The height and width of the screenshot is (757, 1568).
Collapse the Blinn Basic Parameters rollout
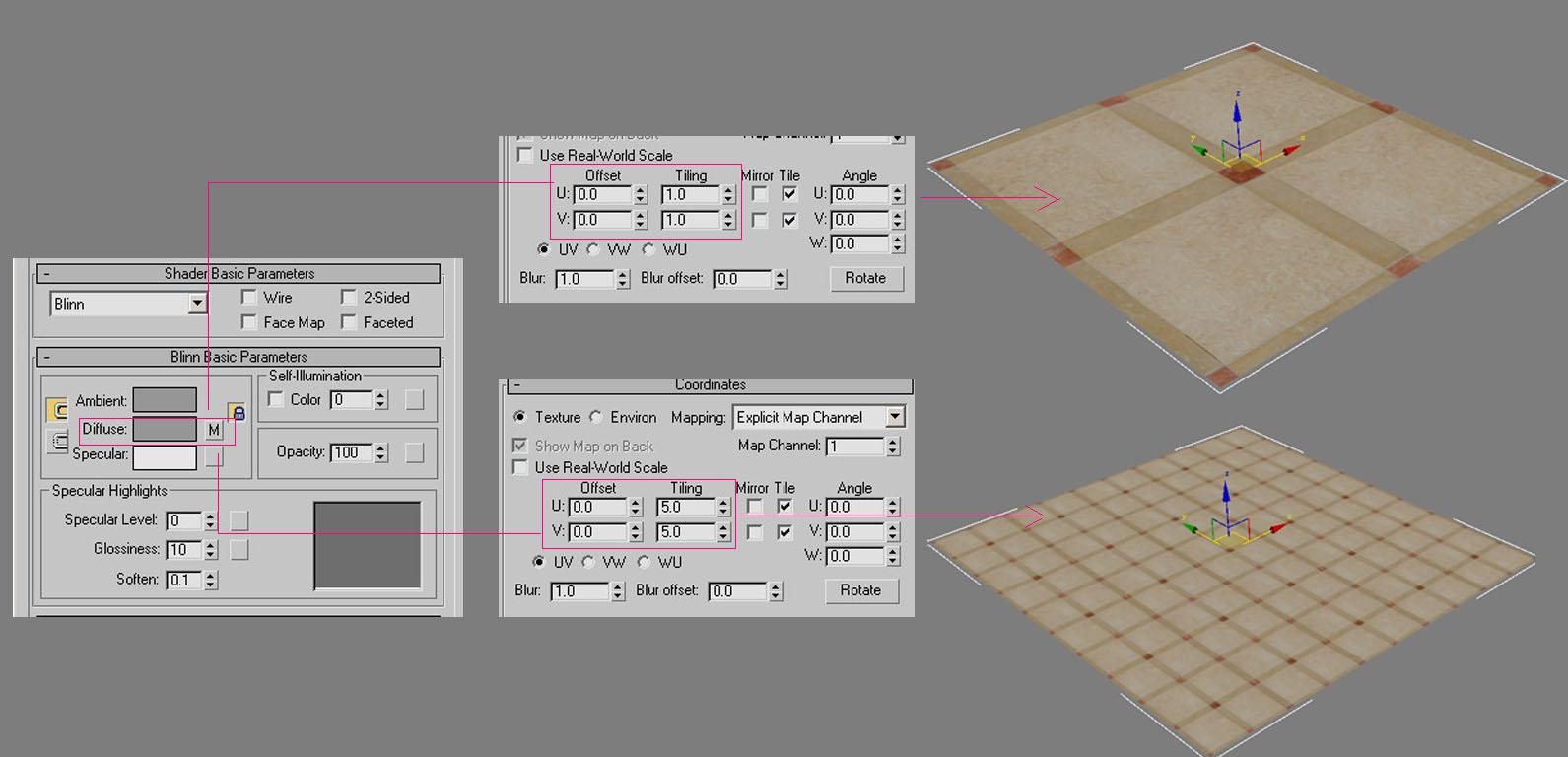point(239,357)
